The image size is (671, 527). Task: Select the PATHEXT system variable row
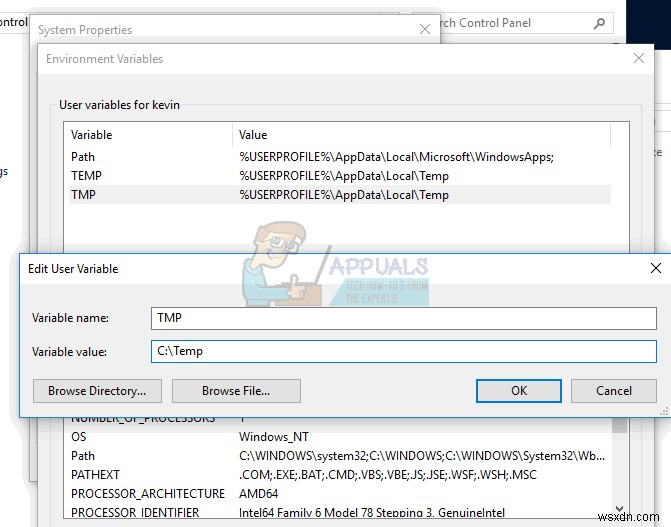[340, 475]
